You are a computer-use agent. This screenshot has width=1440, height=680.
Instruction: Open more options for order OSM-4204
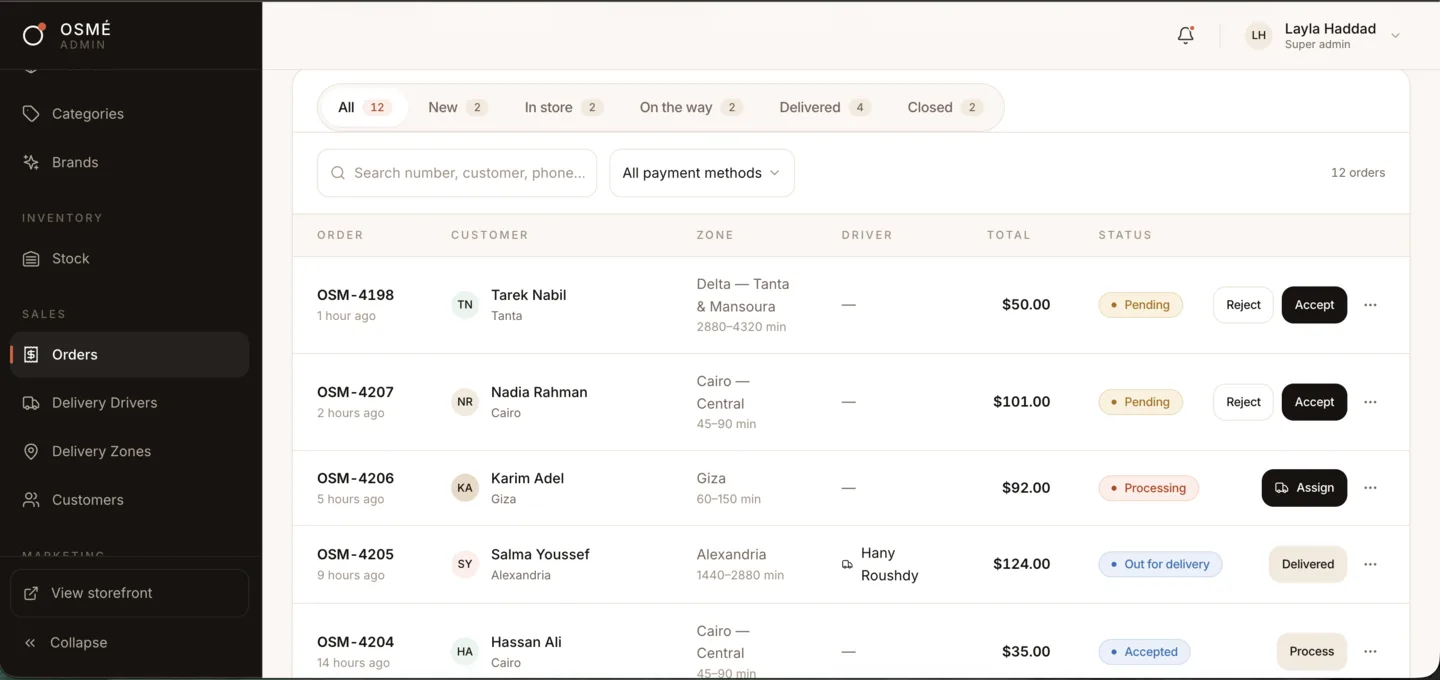coord(1370,652)
